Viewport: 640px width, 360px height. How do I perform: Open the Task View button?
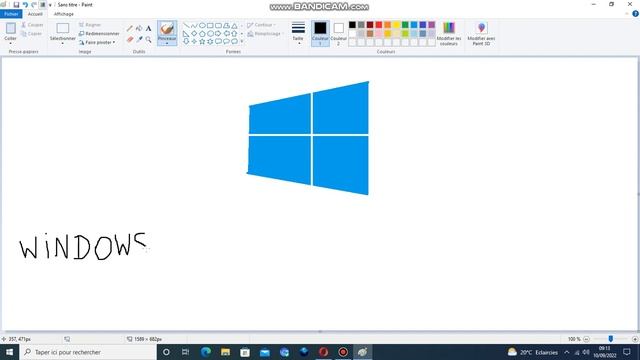coord(186,352)
